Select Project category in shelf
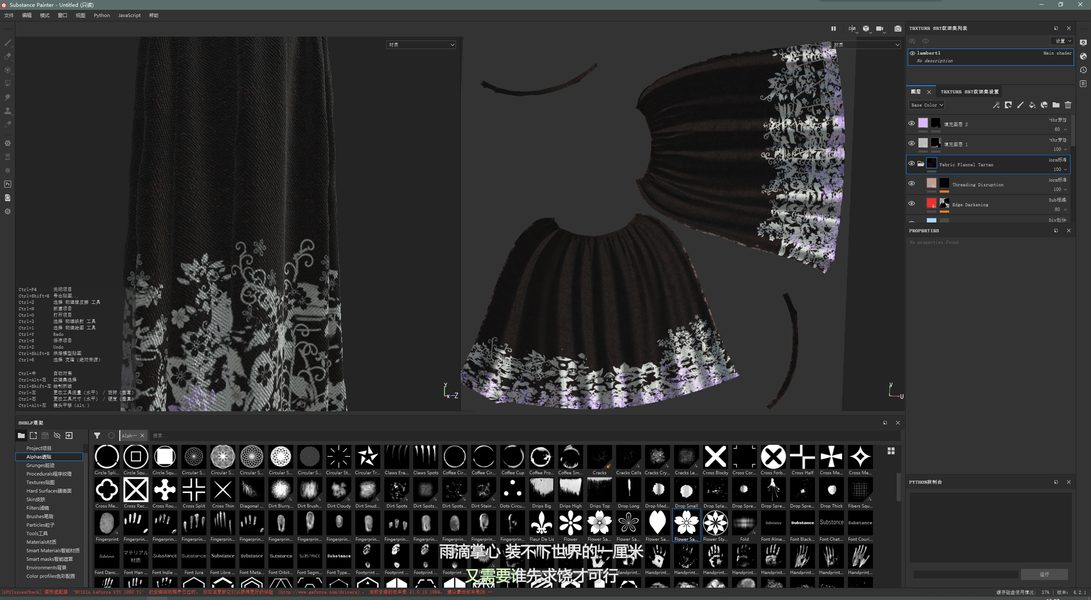Screen dimensions: 1091x600 point(39,448)
